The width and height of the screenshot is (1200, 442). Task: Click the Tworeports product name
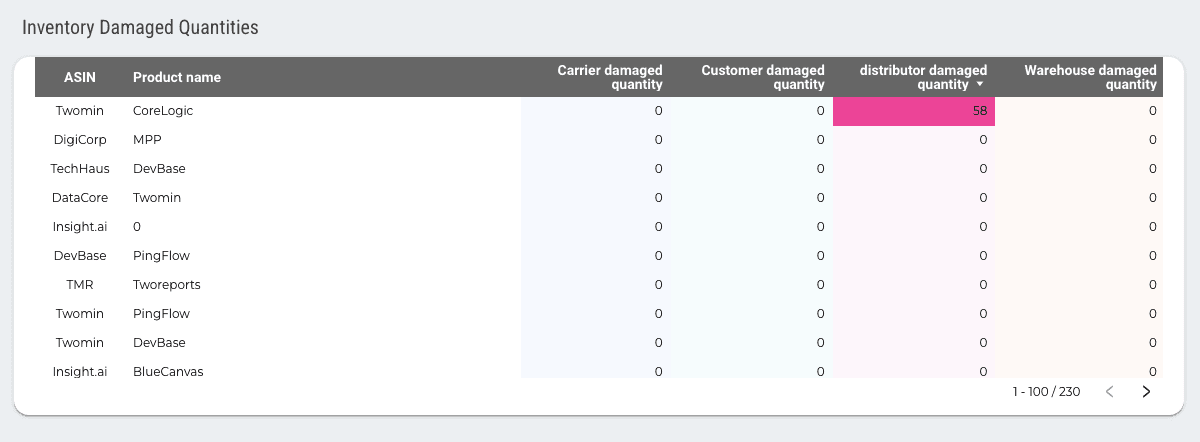point(167,285)
